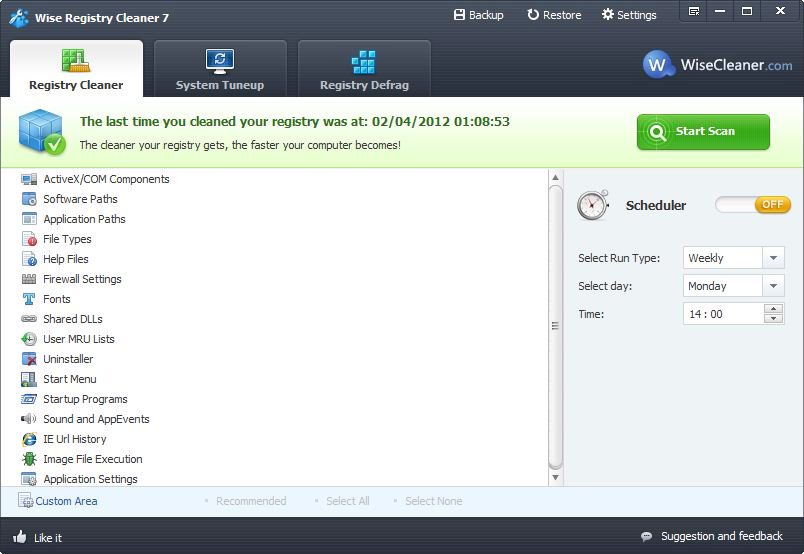Click the feedback speech bubble icon
This screenshot has width=804, height=554.
tap(647, 537)
